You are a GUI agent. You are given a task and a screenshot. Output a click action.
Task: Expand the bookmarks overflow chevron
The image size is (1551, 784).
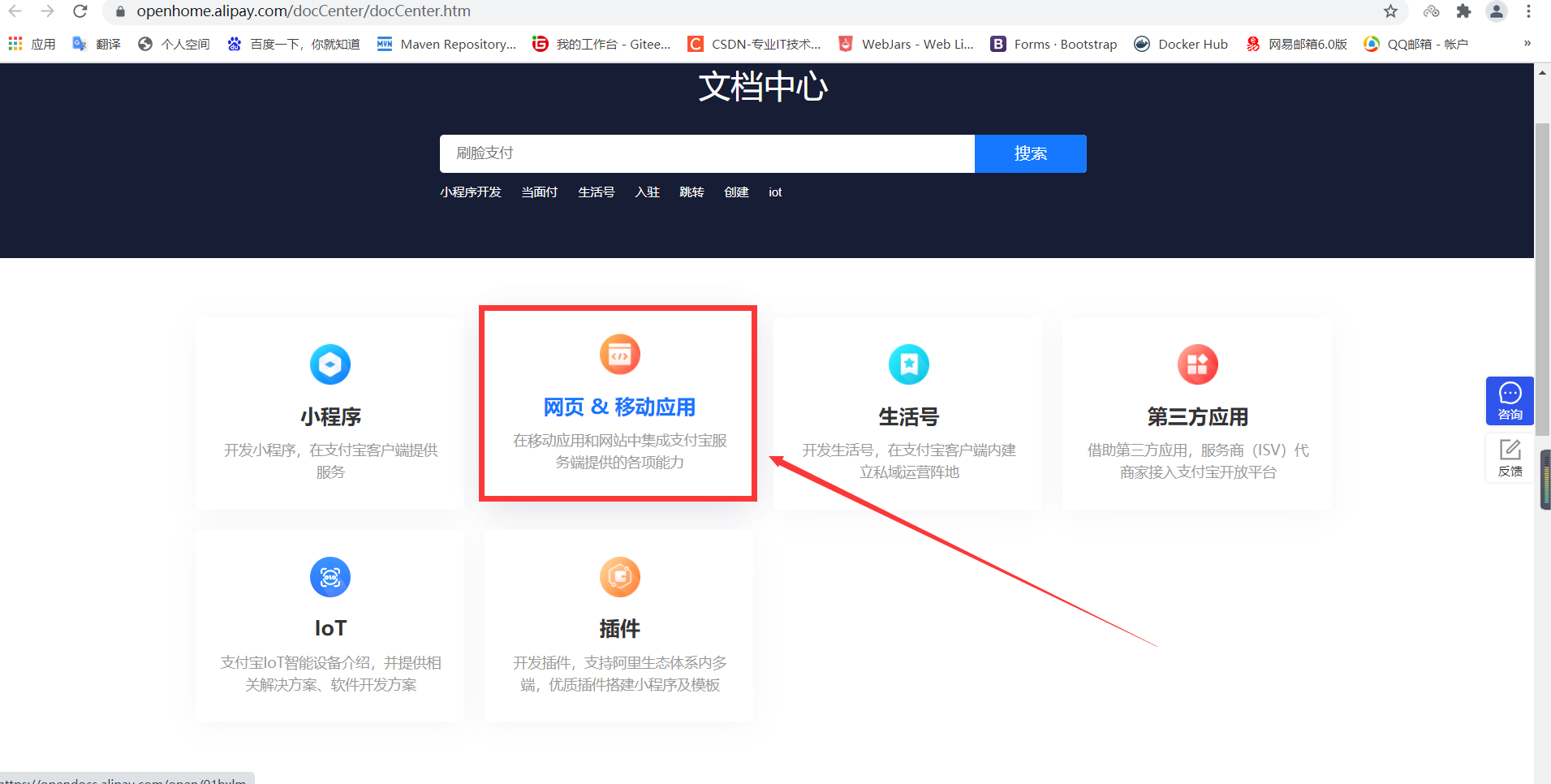pyautogui.click(x=1527, y=44)
